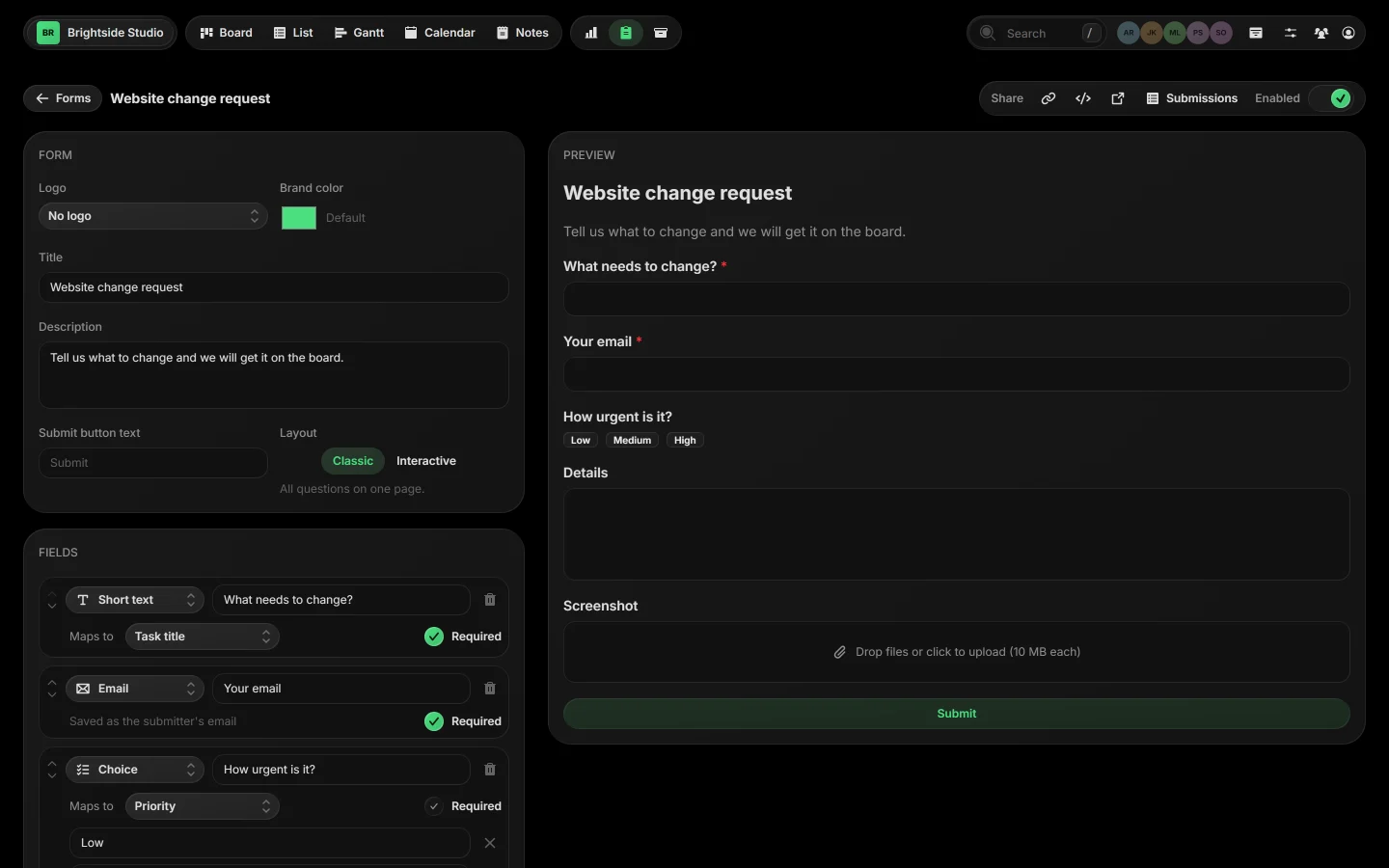Open form in new window icon
Screen dimensions: 1389x868
tap(1118, 98)
